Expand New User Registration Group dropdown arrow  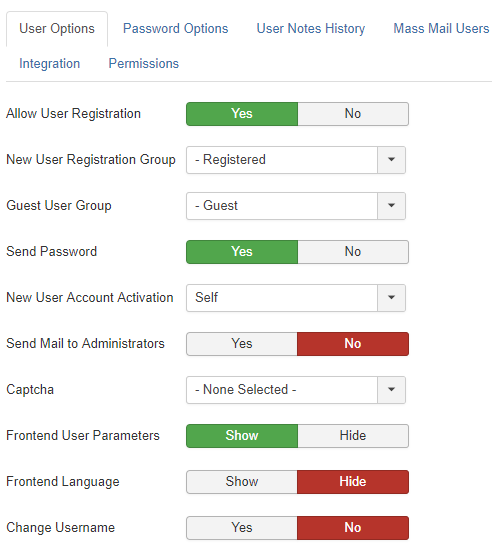[x=391, y=160]
